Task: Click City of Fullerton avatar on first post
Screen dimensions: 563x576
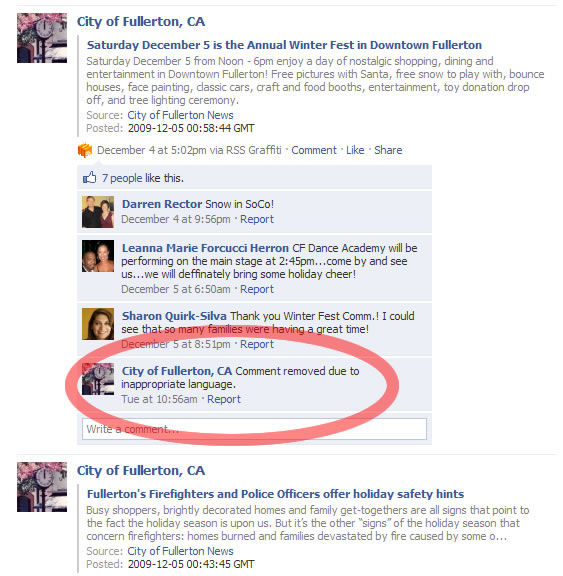Action: click(x=42, y=38)
